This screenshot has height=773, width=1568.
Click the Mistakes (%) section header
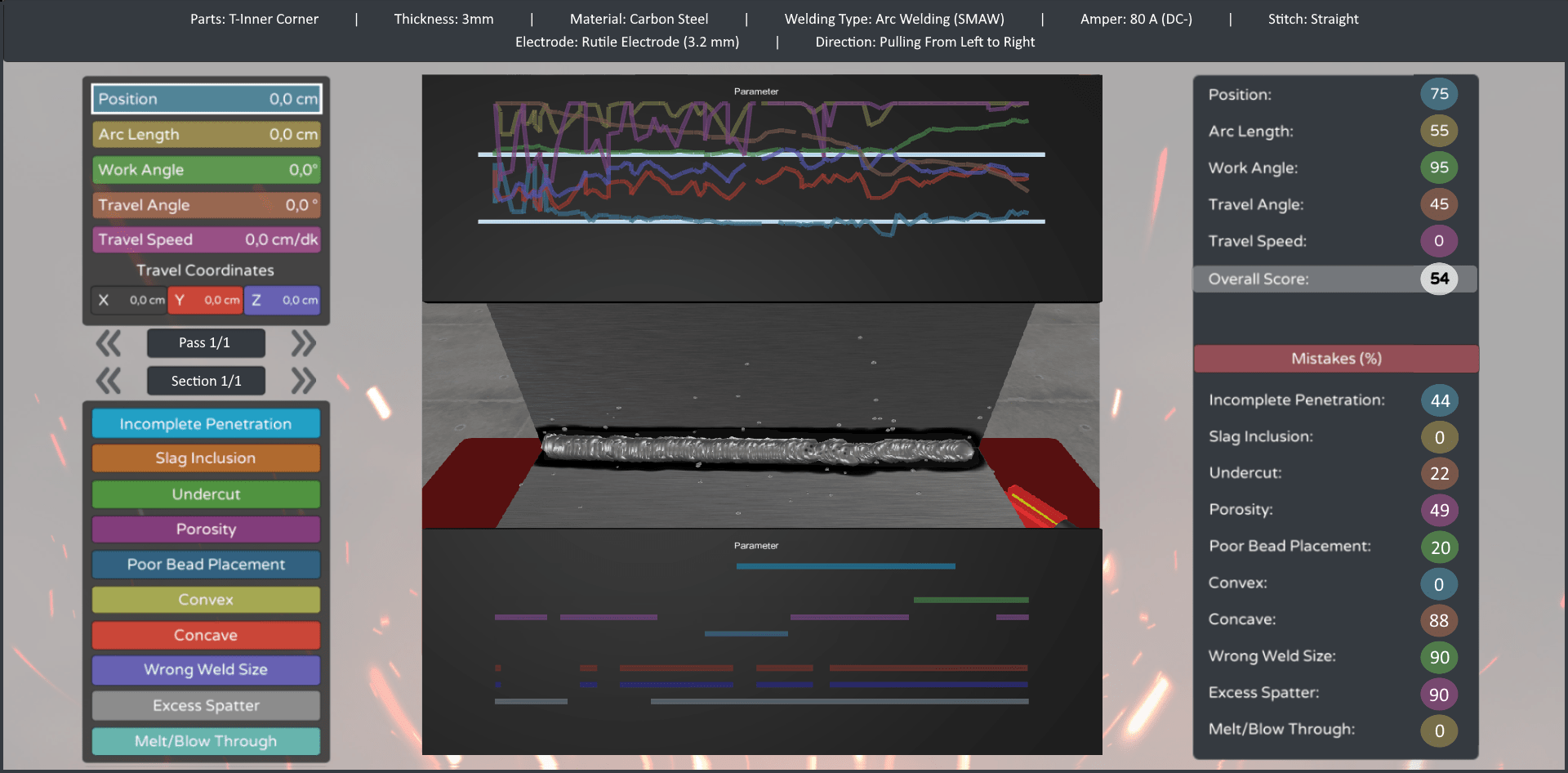pos(1335,358)
